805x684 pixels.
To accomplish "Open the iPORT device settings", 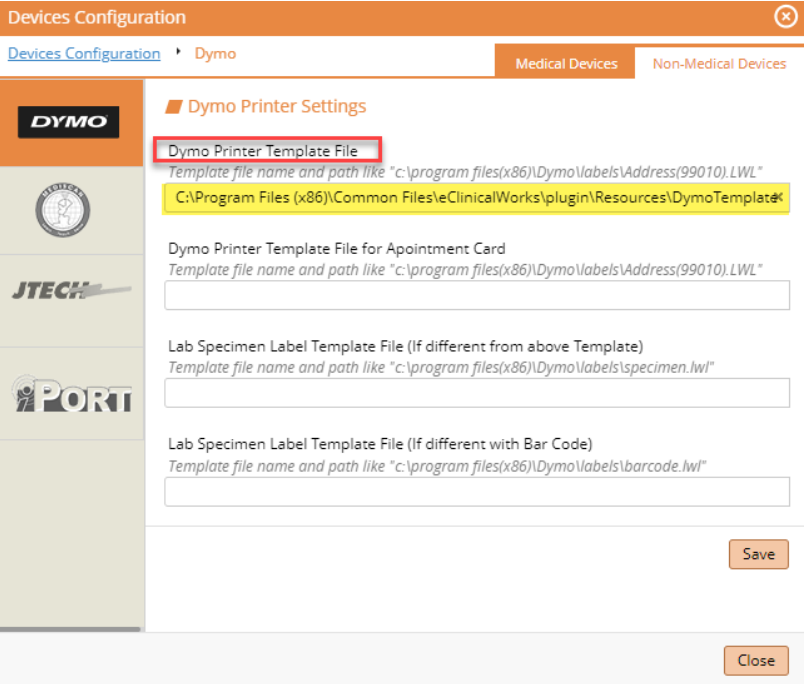I will point(69,395).
